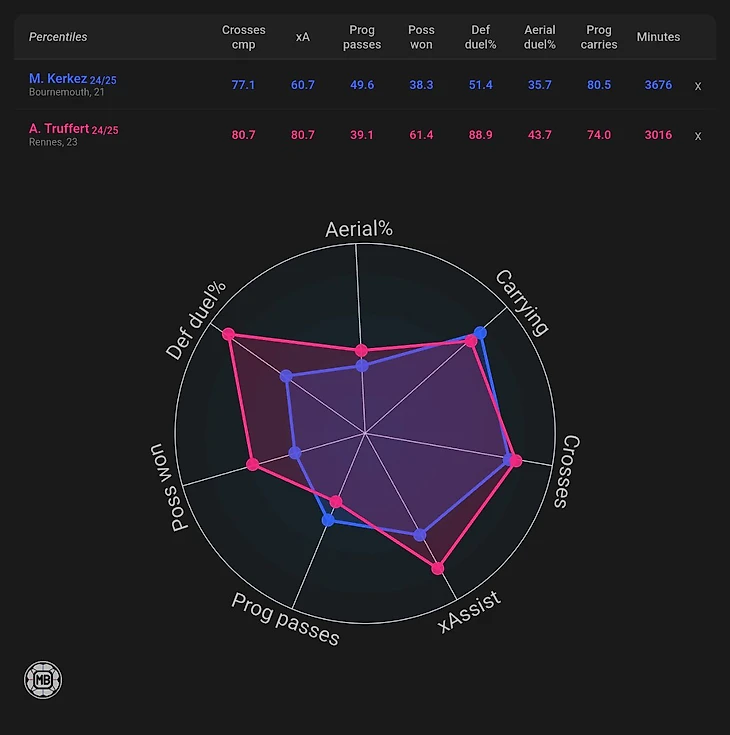Click Truffert's pink xAssist radar point
Screen dimensions: 730x735
tap(437, 569)
